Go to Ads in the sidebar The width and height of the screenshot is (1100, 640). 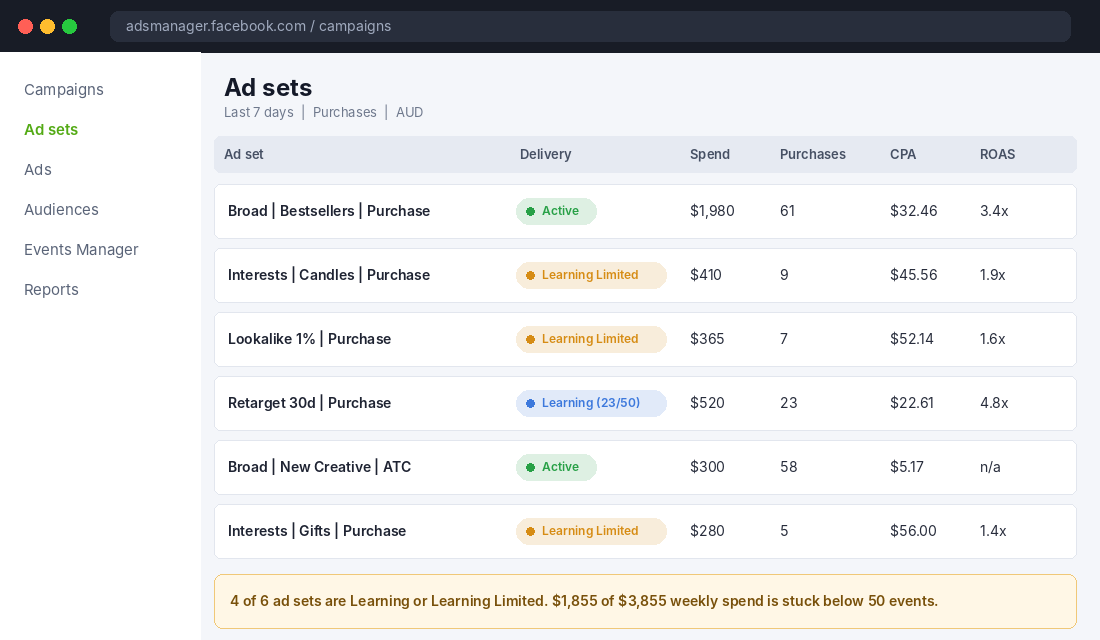(38, 170)
